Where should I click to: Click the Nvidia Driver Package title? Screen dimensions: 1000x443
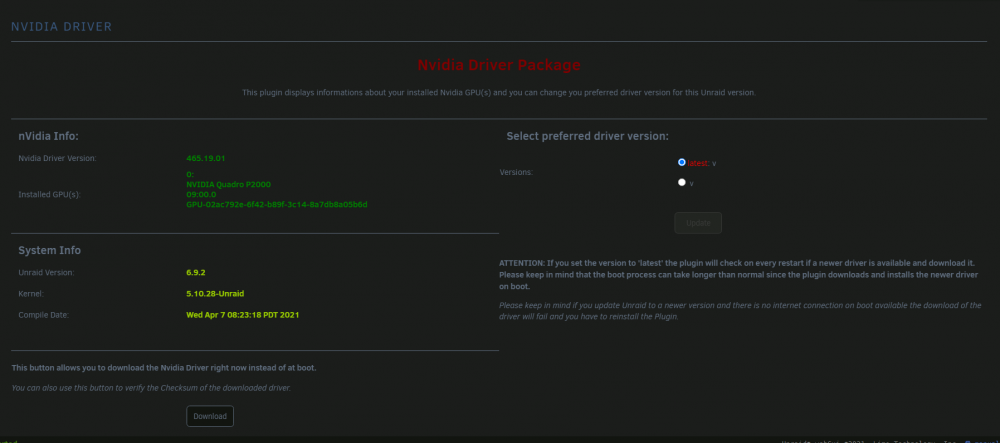[499, 65]
